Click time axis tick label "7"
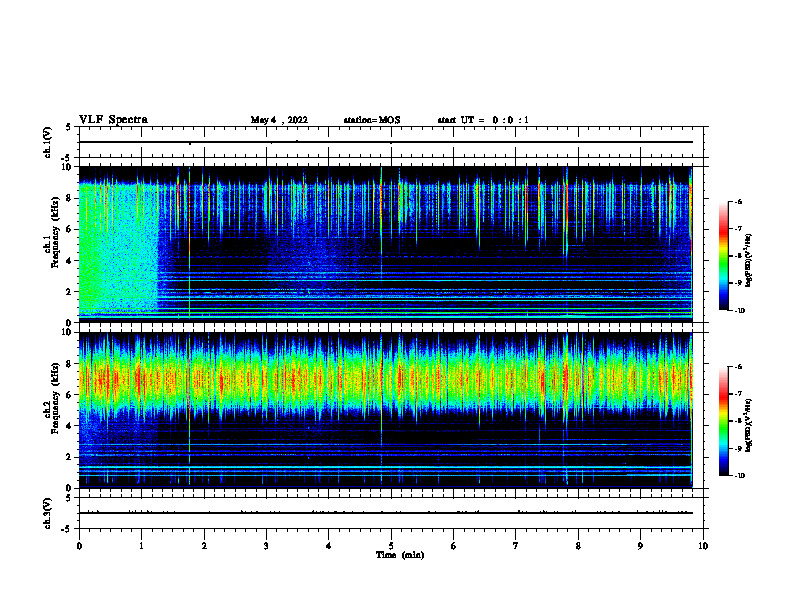 point(516,546)
